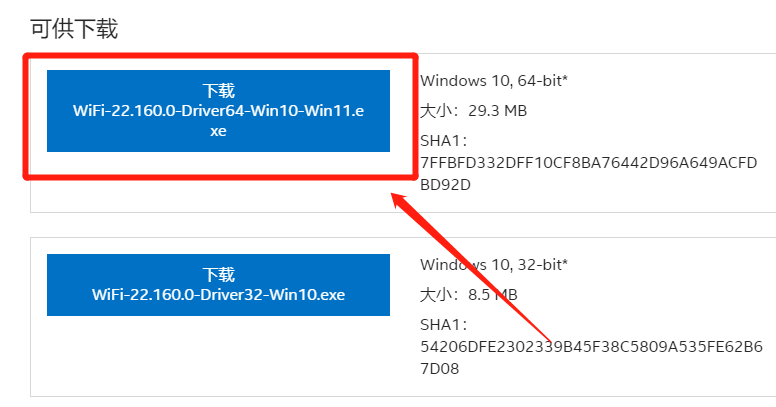Image resolution: width=776 pixels, height=407 pixels.
Task: Click the SHA1 label above the 7FFBFD hash
Action: [x=444, y=140]
